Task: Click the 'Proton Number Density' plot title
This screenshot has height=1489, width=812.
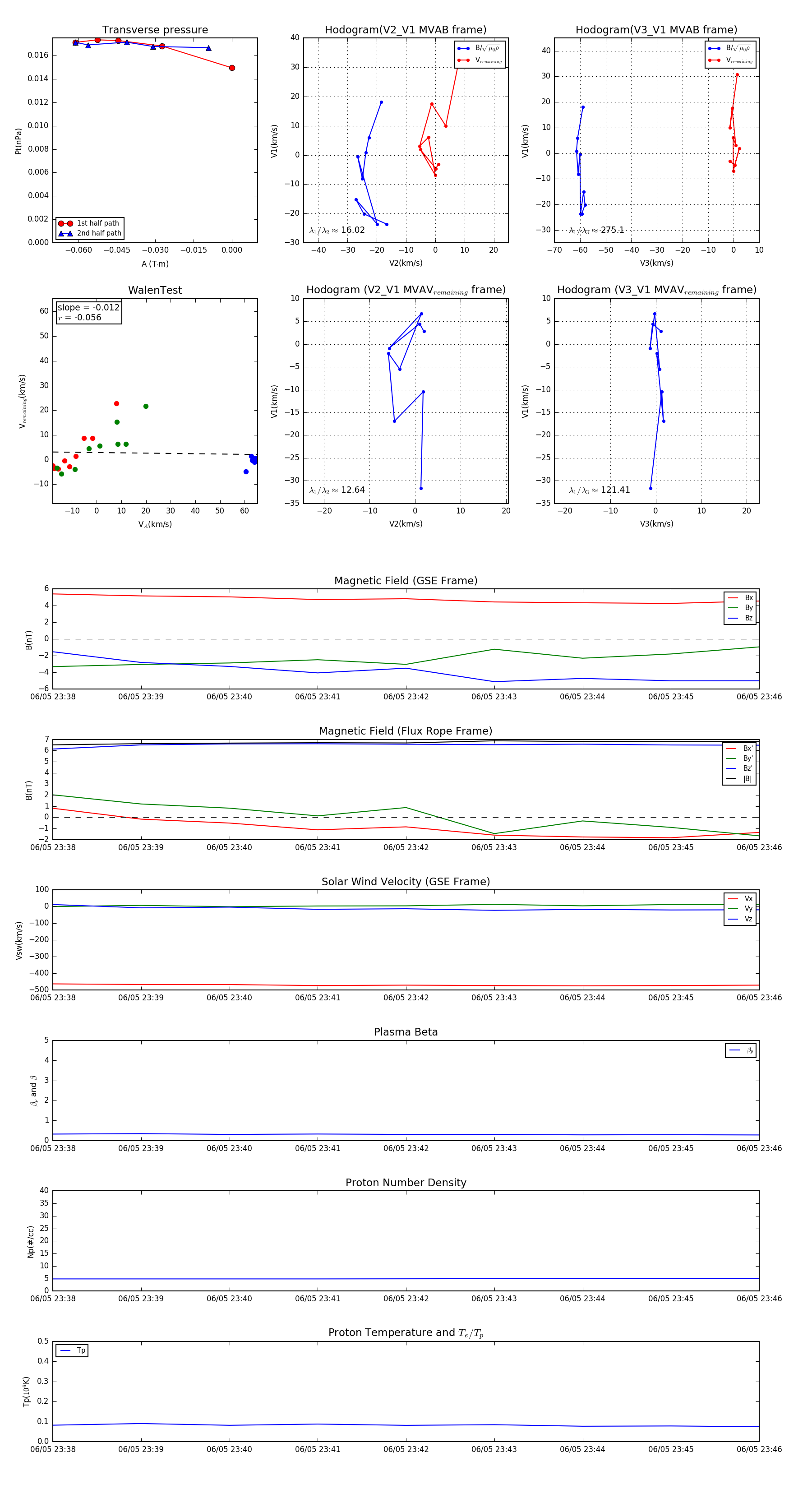Action: [406, 1183]
